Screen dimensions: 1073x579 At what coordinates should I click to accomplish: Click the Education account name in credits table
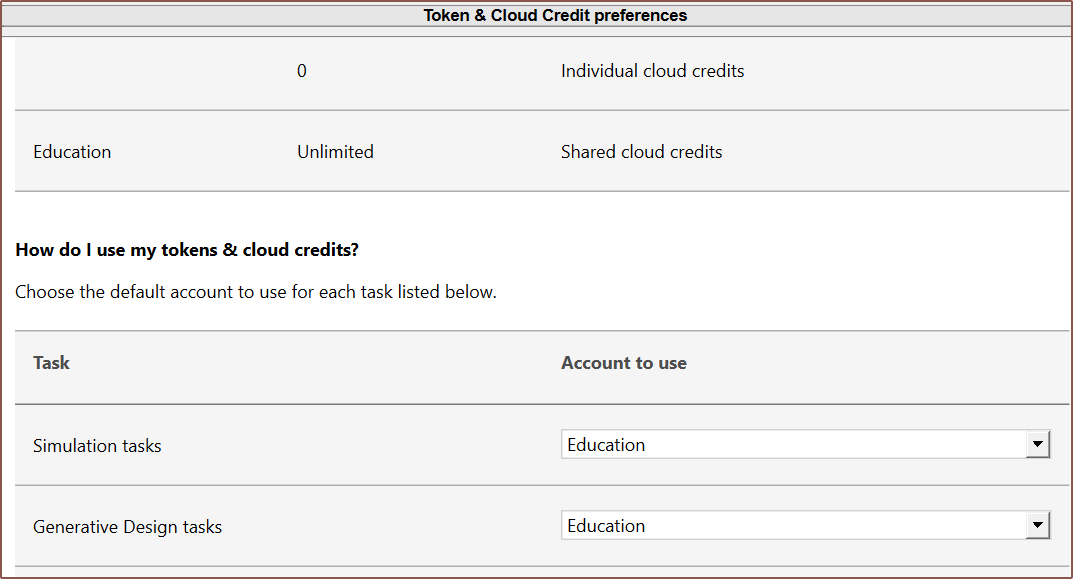click(72, 152)
